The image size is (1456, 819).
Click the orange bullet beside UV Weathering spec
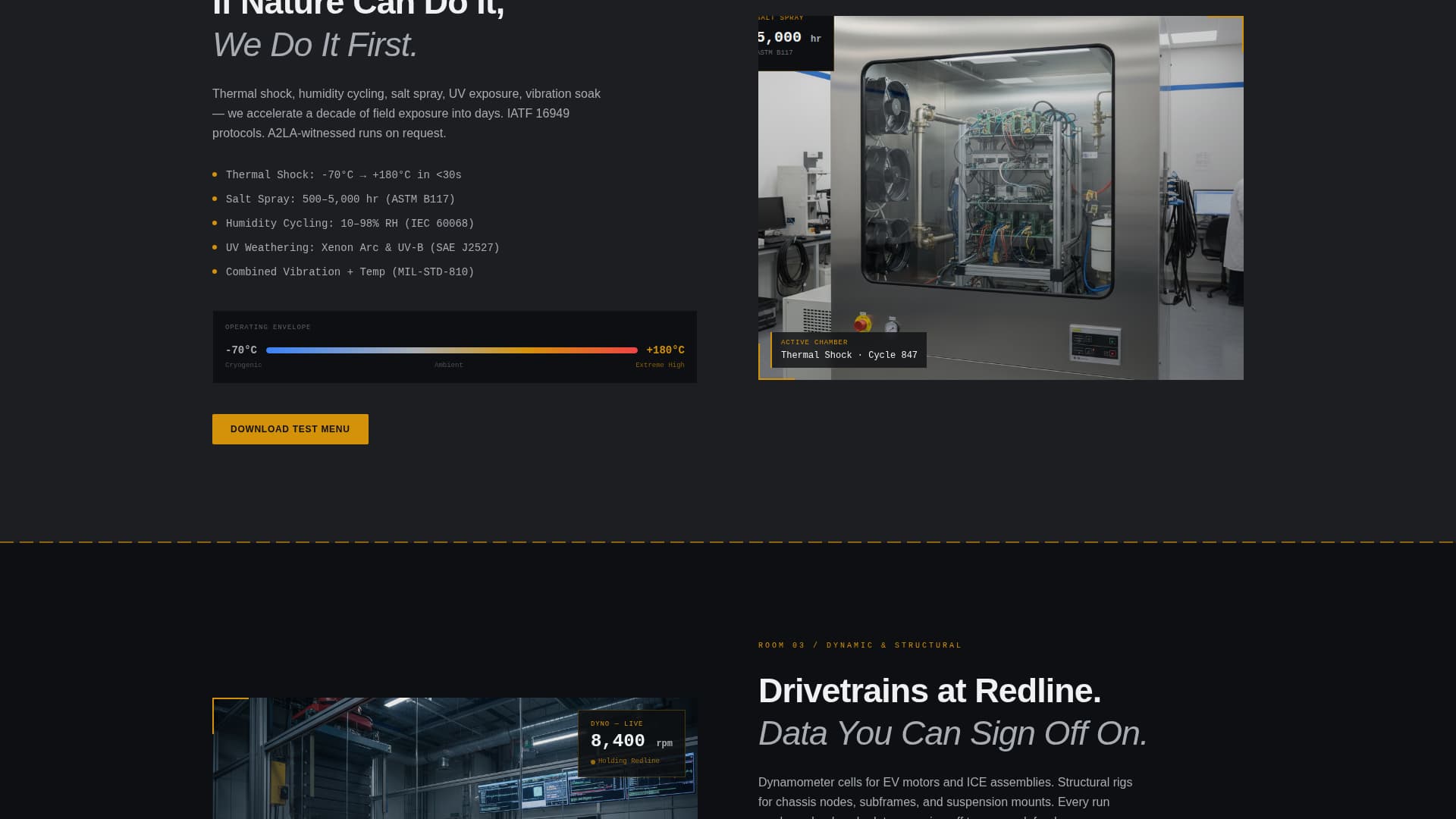click(x=215, y=247)
